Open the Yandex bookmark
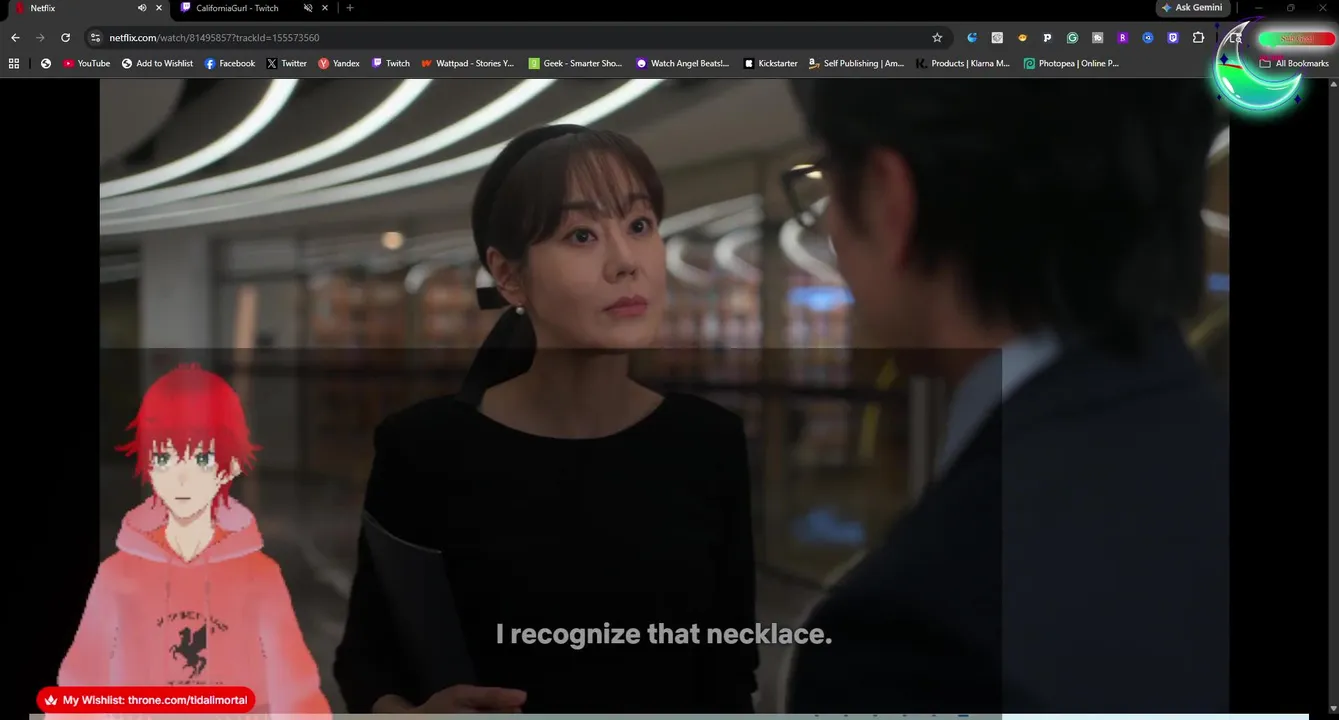Viewport: 1339px width, 720px height. 339,63
